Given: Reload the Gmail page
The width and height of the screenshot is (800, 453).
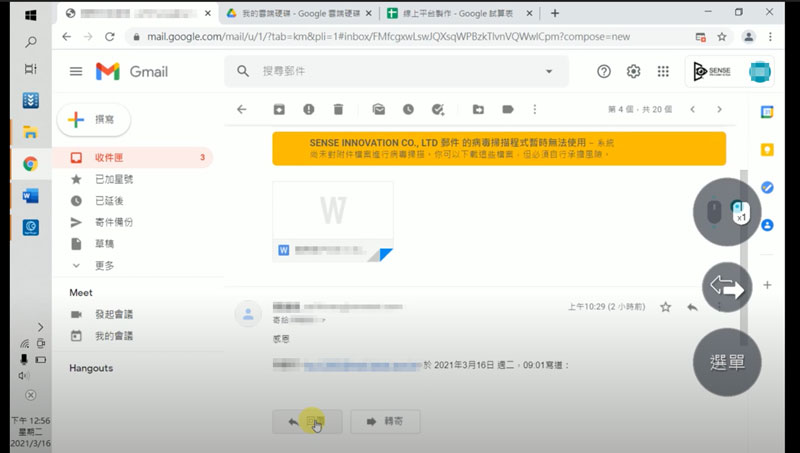Looking at the screenshot, I should pyautogui.click(x=109, y=37).
